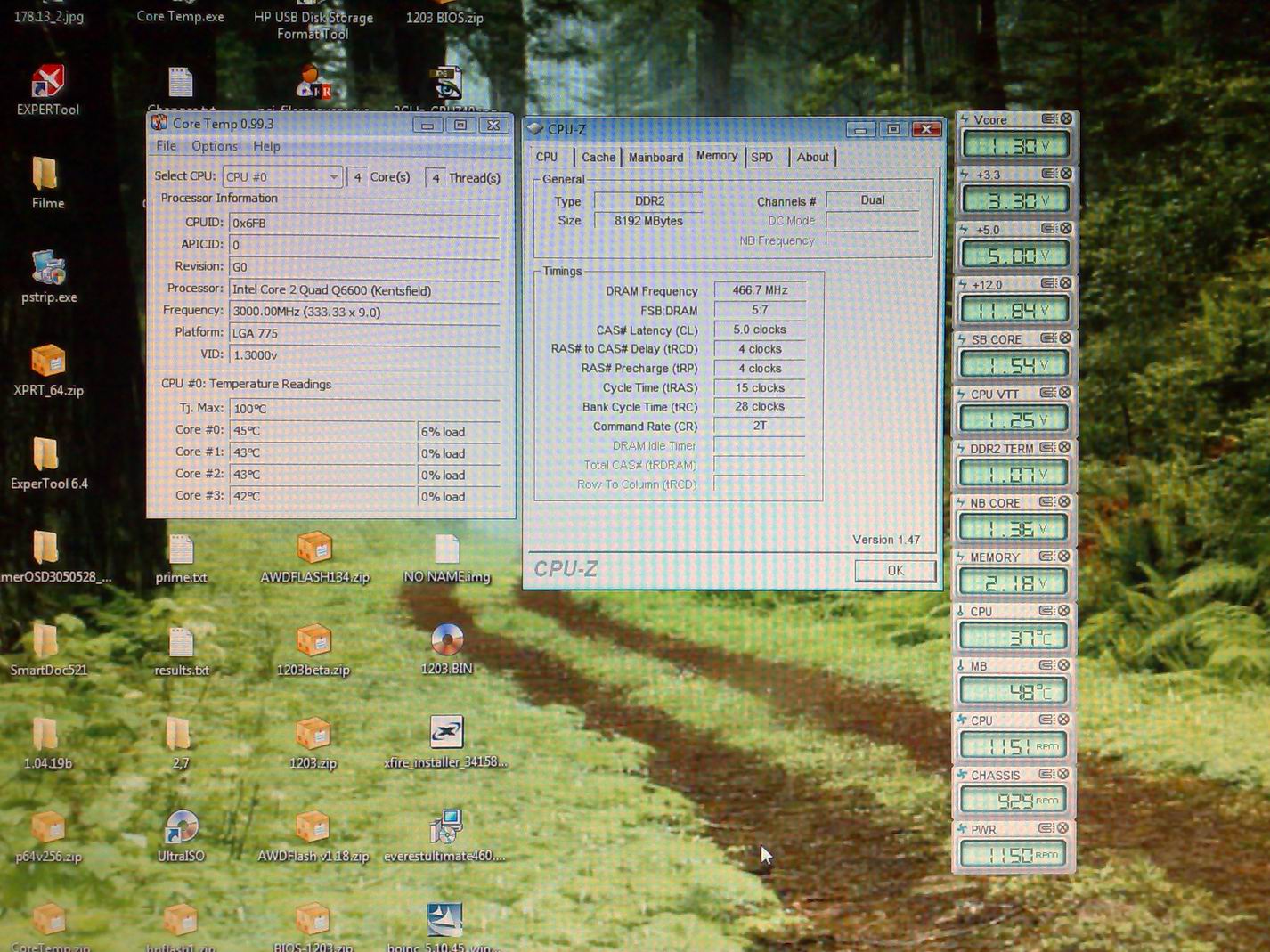
Task: Click the Channels # value Dual
Action: [x=873, y=200]
